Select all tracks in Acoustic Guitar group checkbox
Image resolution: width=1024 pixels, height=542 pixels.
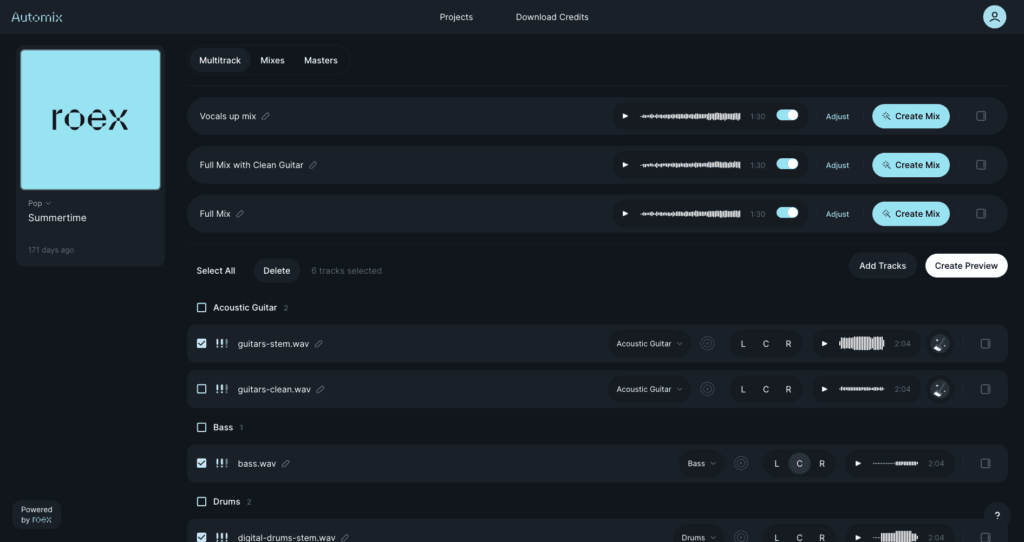click(202, 308)
